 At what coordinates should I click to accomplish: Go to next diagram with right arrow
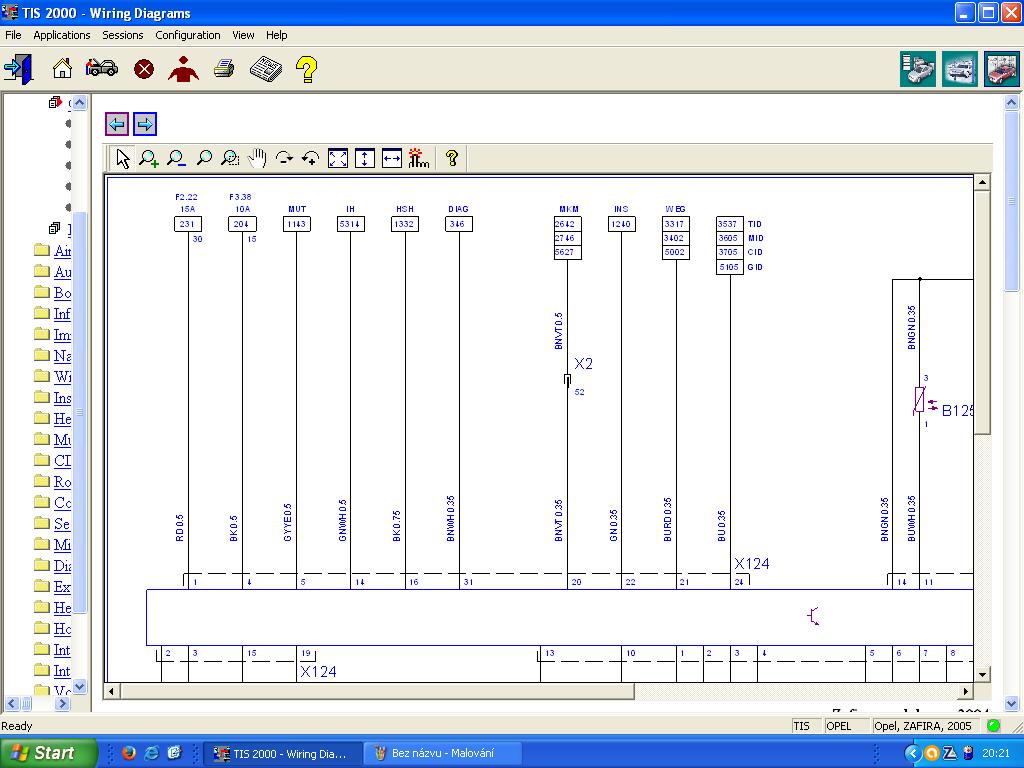(145, 124)
